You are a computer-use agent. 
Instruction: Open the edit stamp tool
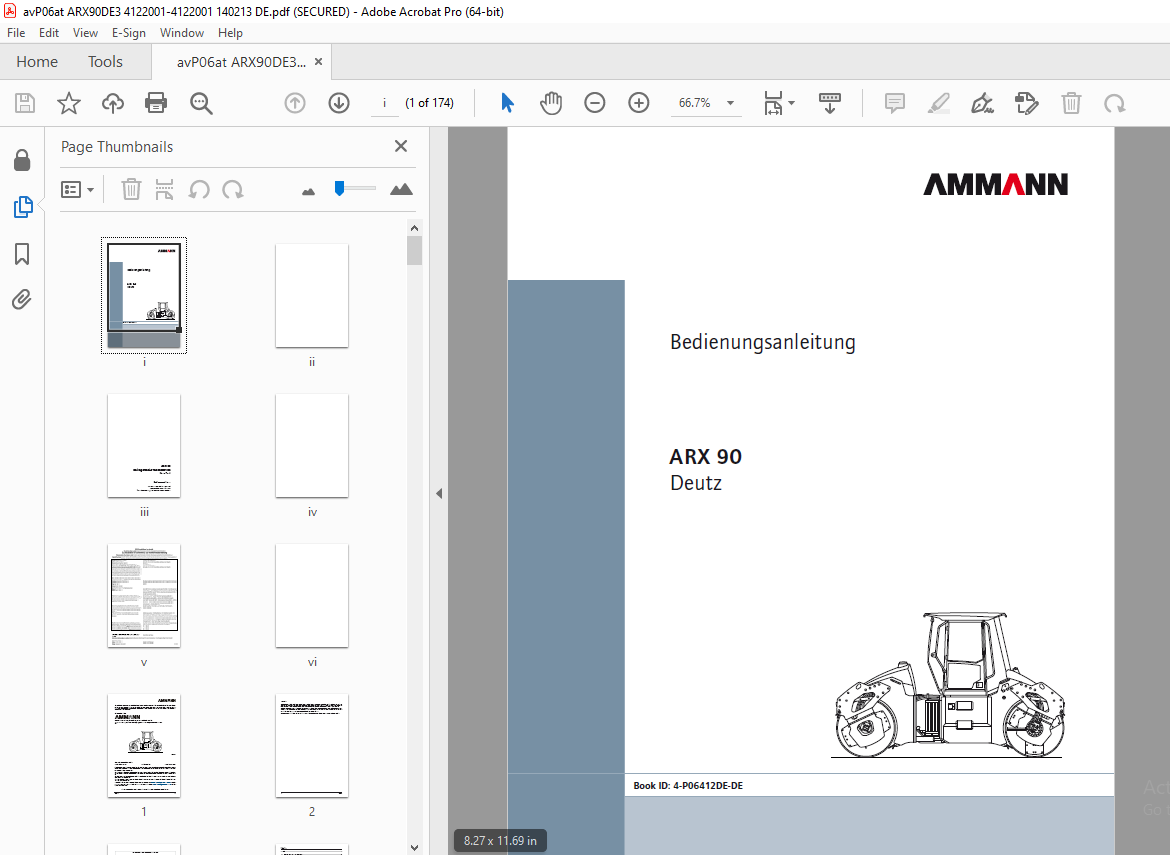point(1027,103)
